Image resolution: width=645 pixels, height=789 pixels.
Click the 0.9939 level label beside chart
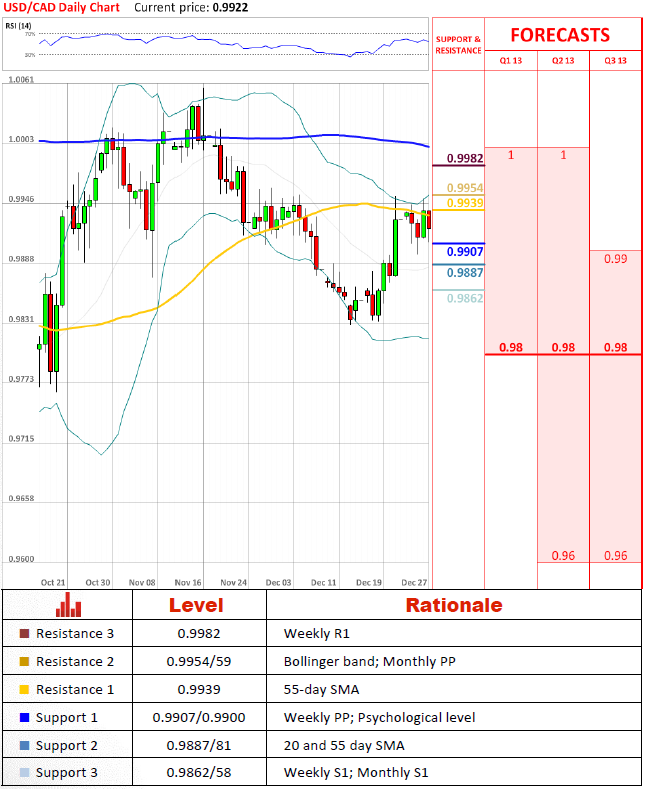(465, 203)
